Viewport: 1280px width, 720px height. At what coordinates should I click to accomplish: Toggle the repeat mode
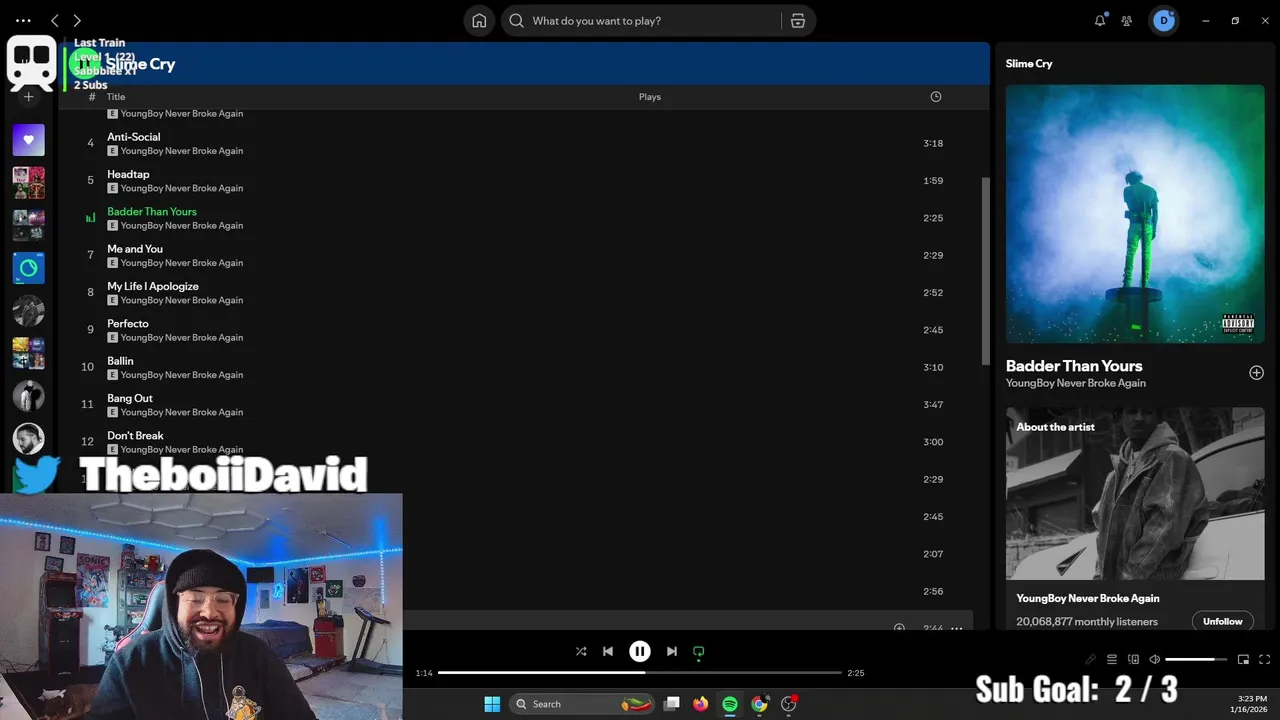[x=699, y=651]
